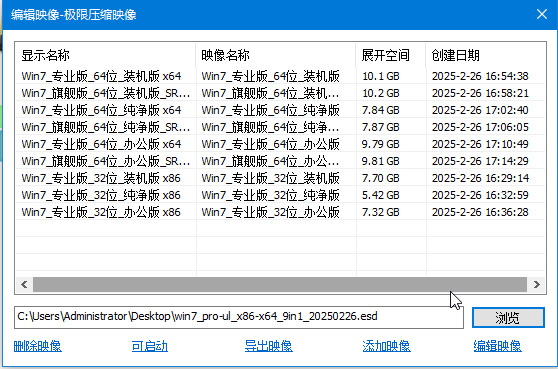This screenshot has width=558, height=369.
Task: Select row Win7_专业版_64位_装机版 x64
Action: point(280,76)
